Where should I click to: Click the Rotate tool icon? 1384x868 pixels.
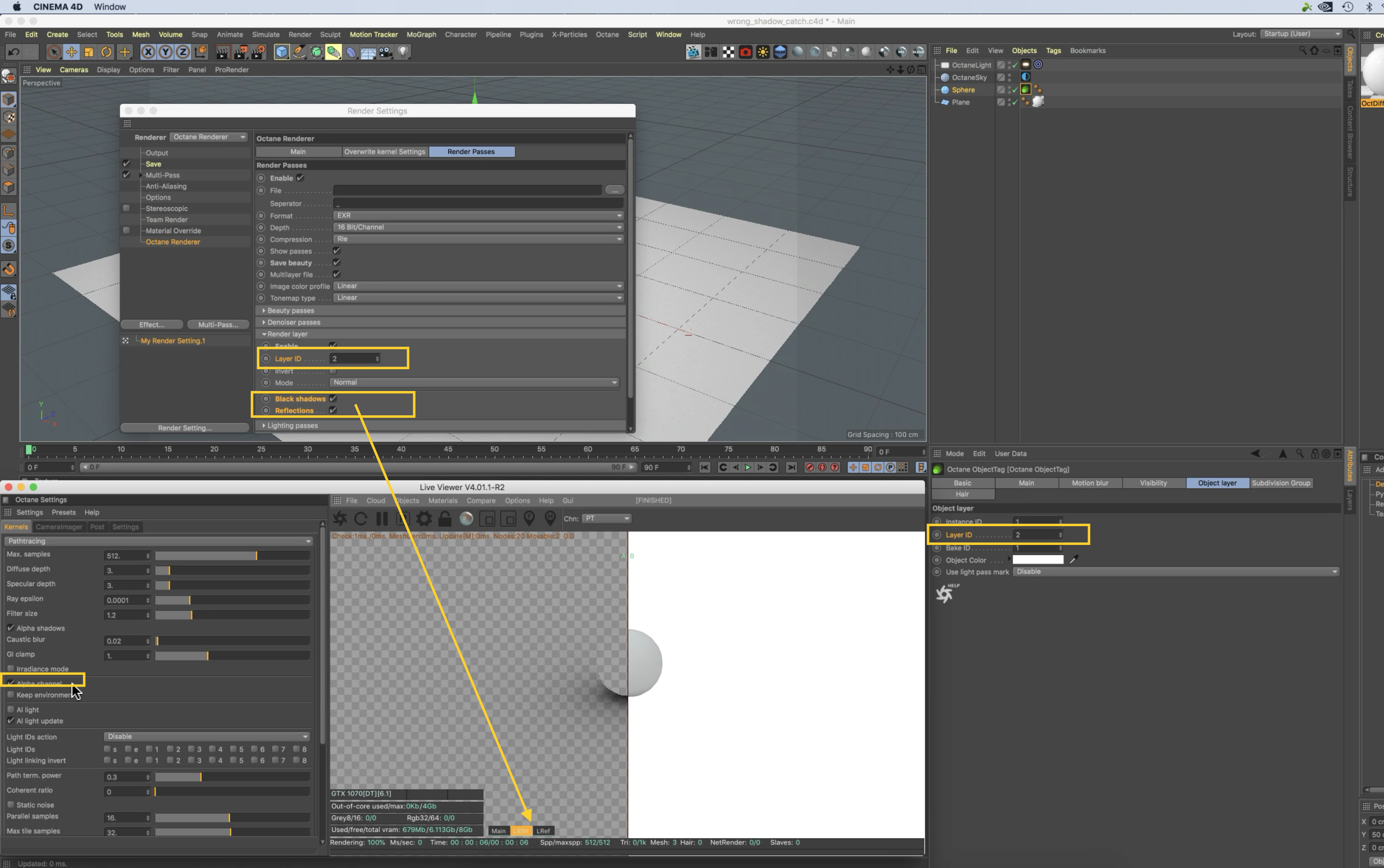tap(106, 52)
